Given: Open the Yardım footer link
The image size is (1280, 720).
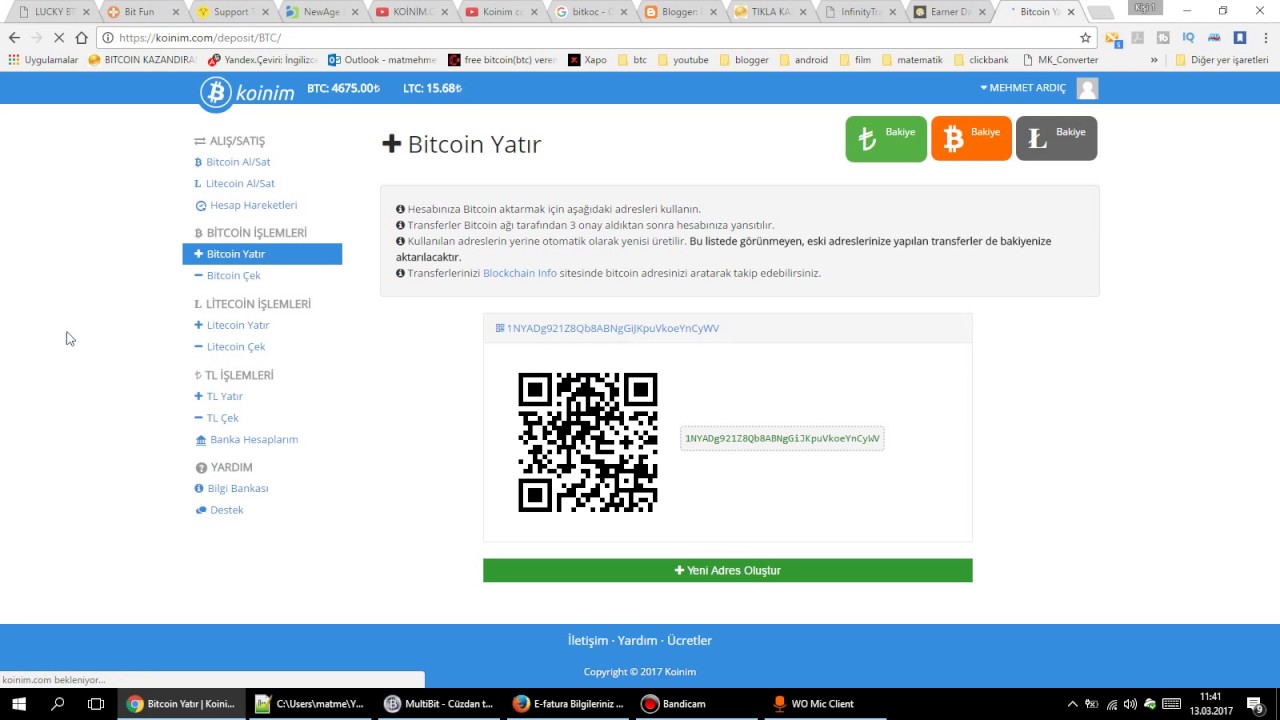Looking at the screenshot, I should tap(637, 640).
